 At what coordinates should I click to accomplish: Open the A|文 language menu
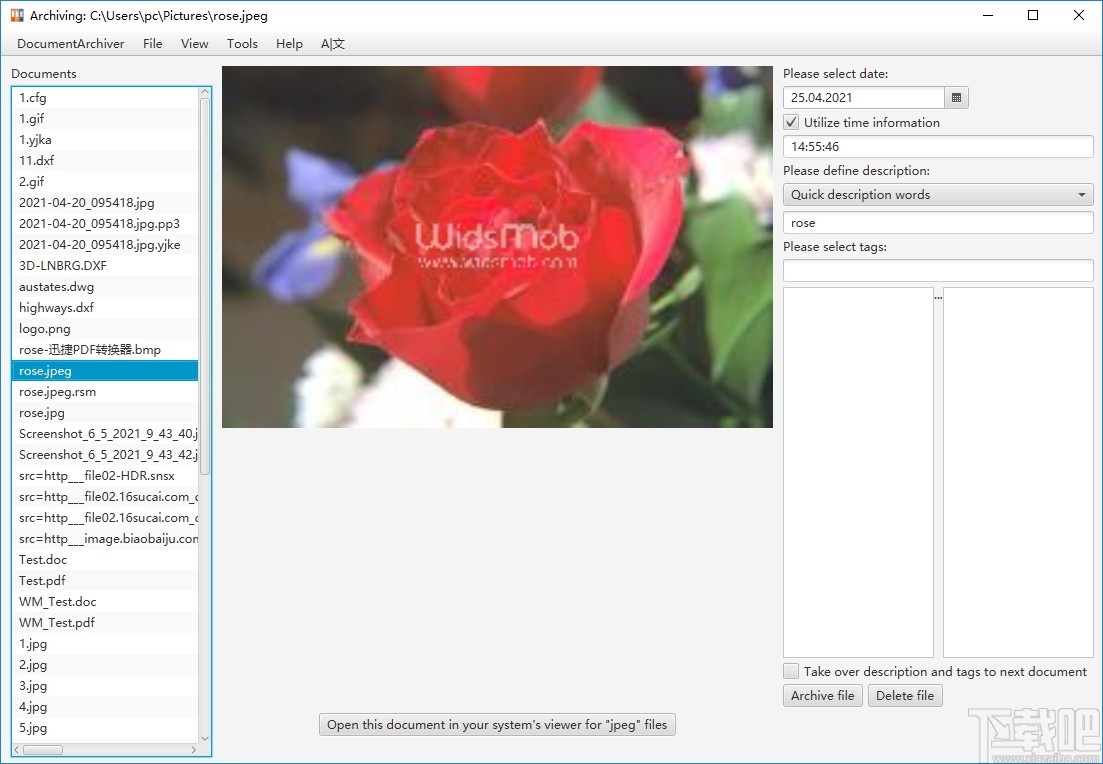coord(333,43)
